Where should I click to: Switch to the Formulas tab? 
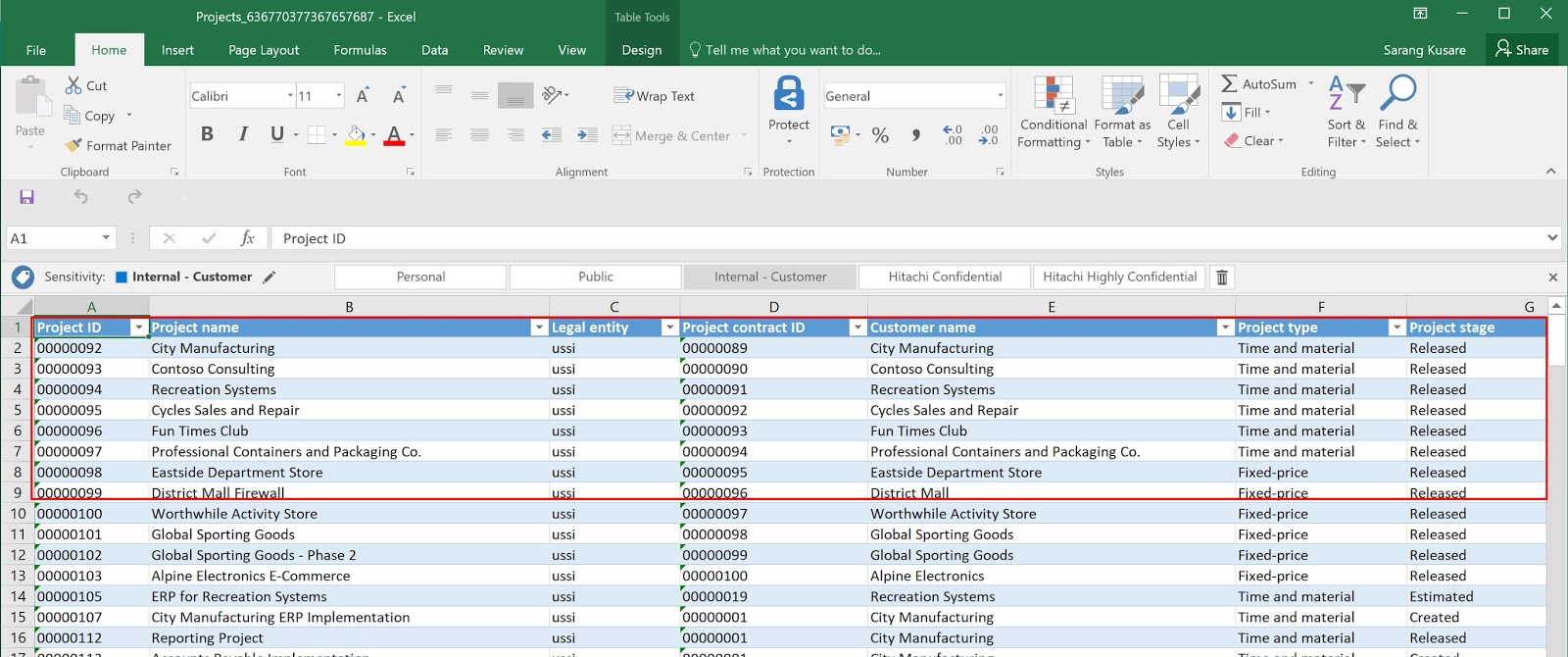(x=360, y=50)
